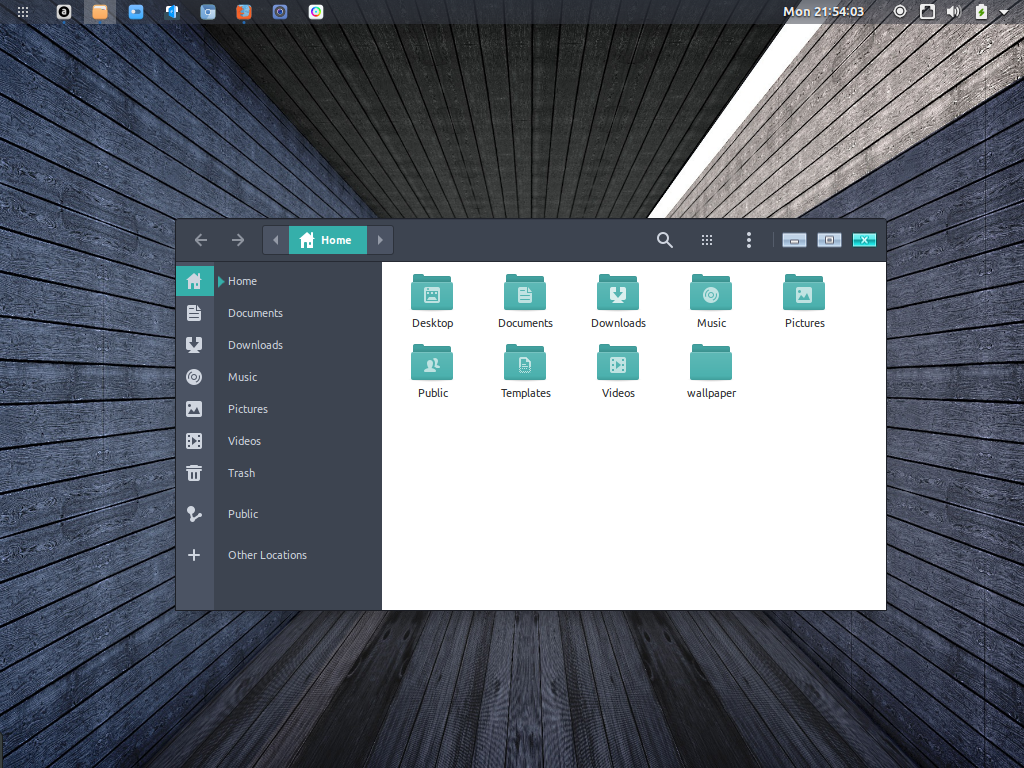The height and width of the screenshot is (768, 1024).
Task: Select Home label in the sidebar
Action: (242, 281)
